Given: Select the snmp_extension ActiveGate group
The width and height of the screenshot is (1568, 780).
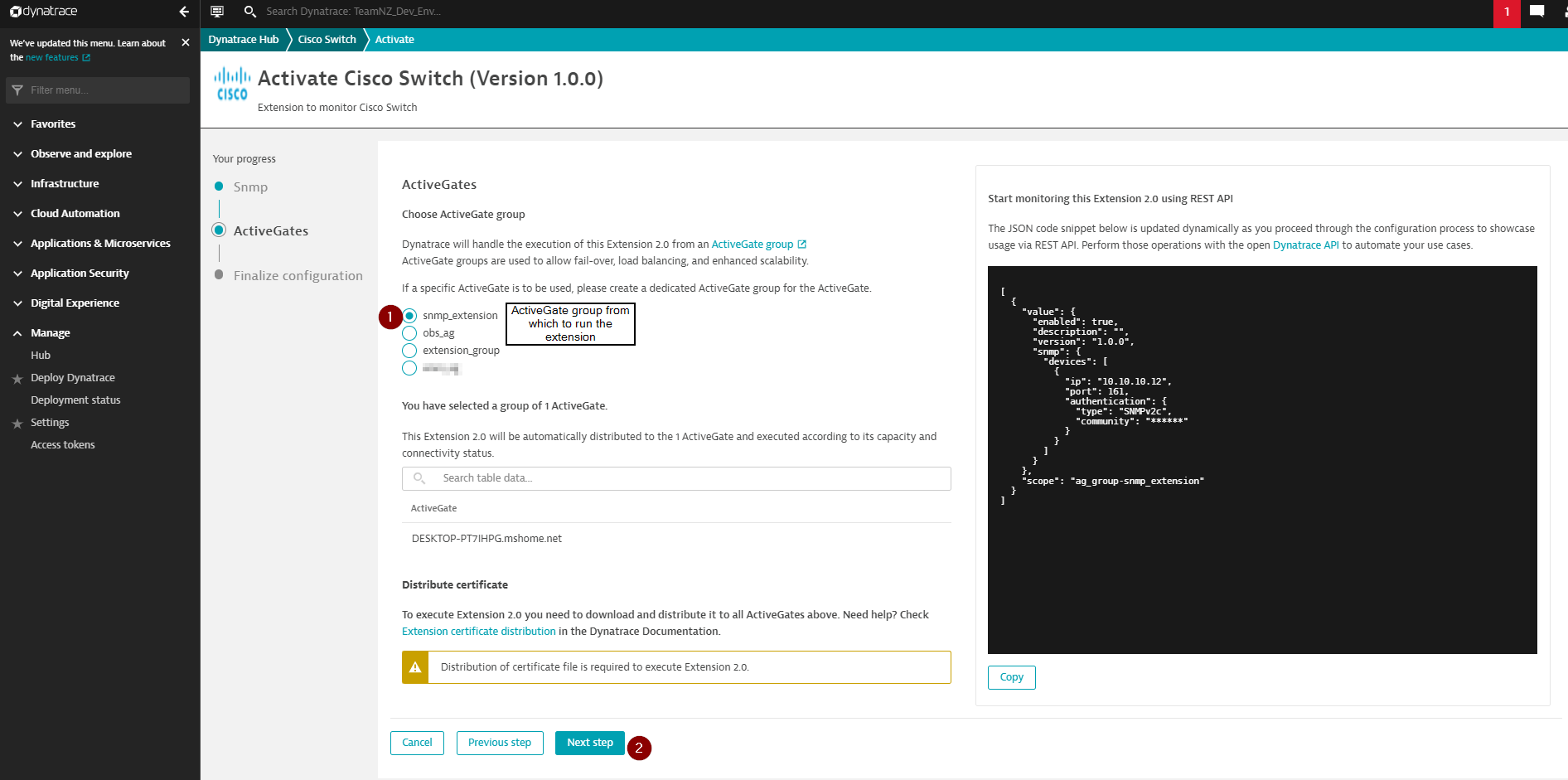Looking at the screenshot, I should tap(409, 316).
